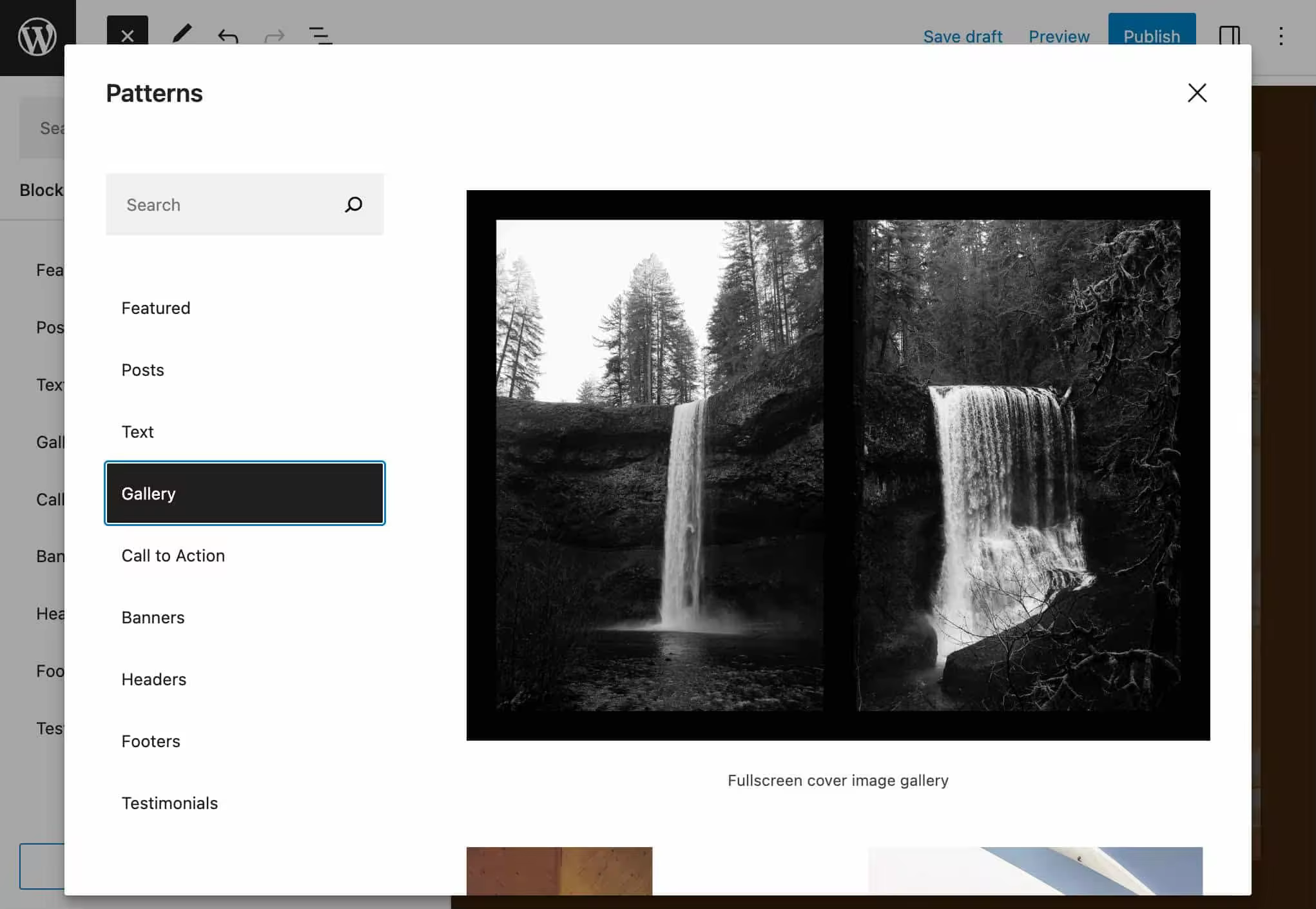Select the Gallery pattern category
The height and width of the screenshot is (909, 1316).
[x=245, y=494]
